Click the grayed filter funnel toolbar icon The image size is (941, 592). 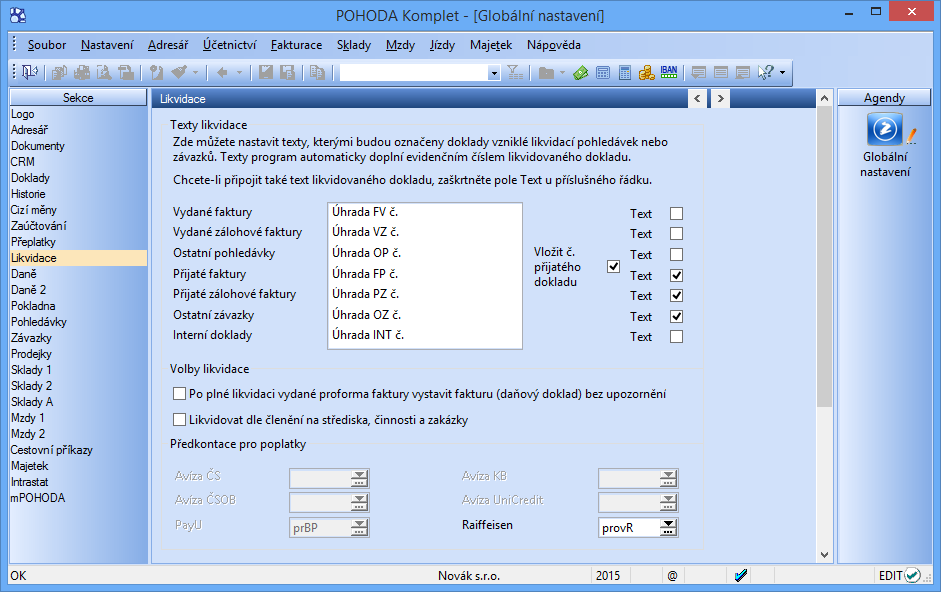tap(515, 73)
